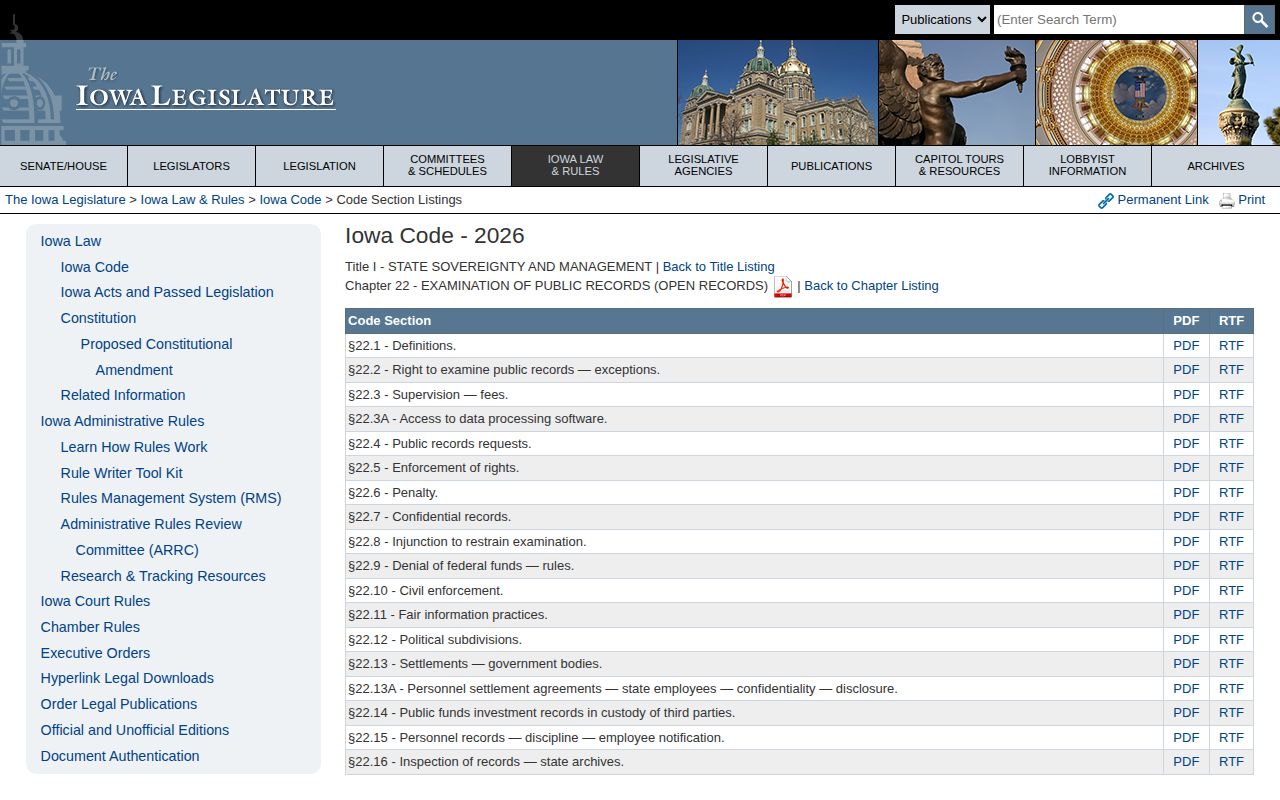
Task: Open the Lobbyist Information menu
Action: [1088, 166]
